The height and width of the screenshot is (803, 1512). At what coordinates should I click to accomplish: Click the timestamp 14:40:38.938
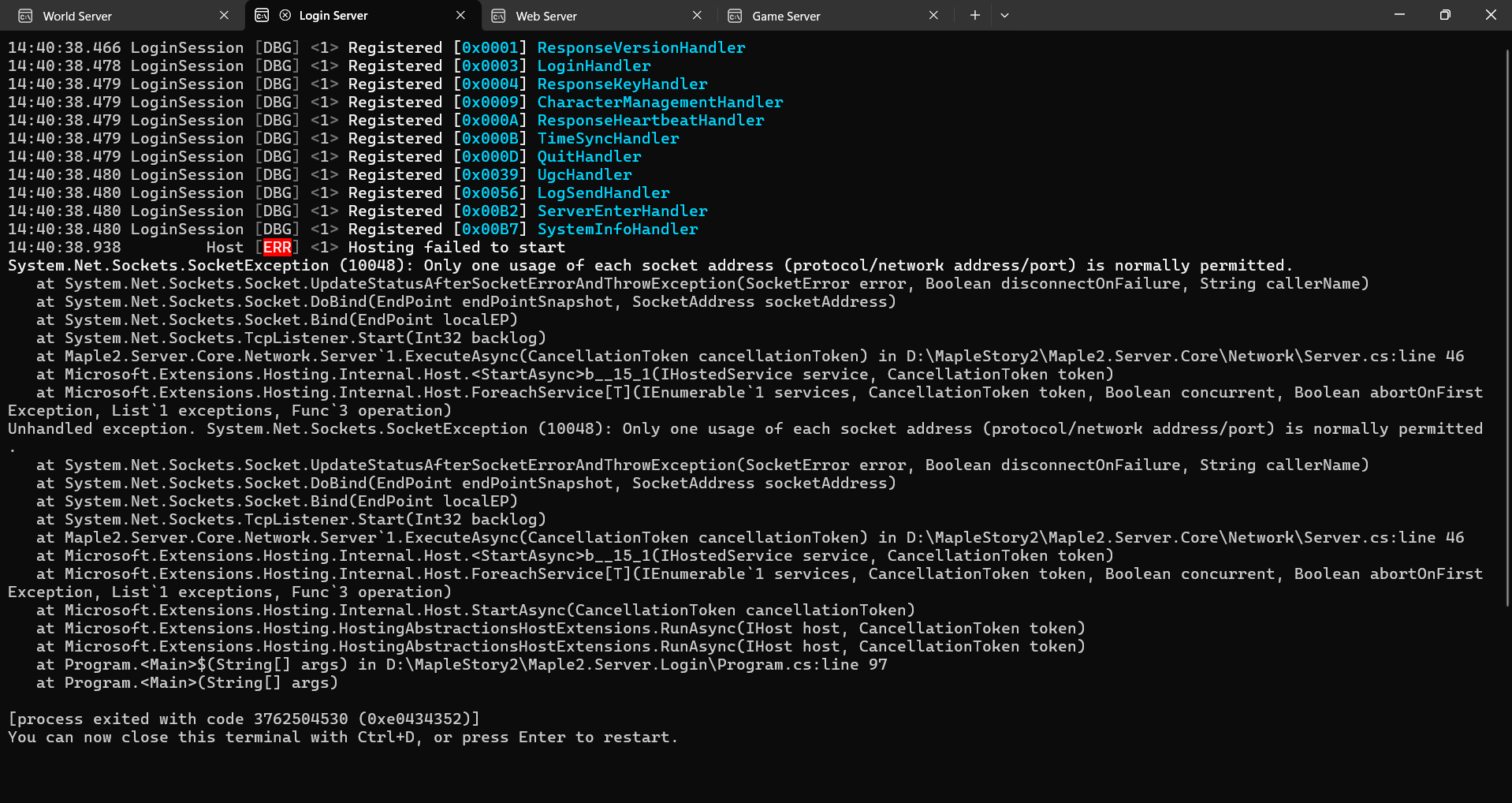pyautogui.click(x=65, y=248)
